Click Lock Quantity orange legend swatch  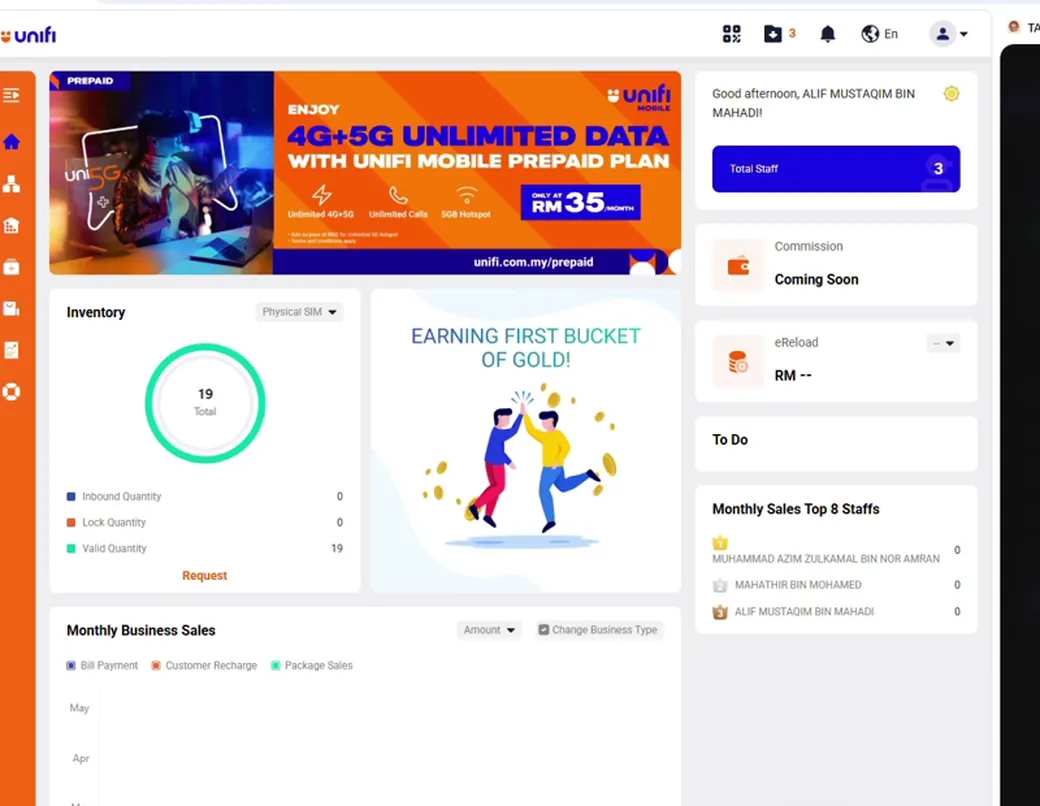(x=71, y=522)
